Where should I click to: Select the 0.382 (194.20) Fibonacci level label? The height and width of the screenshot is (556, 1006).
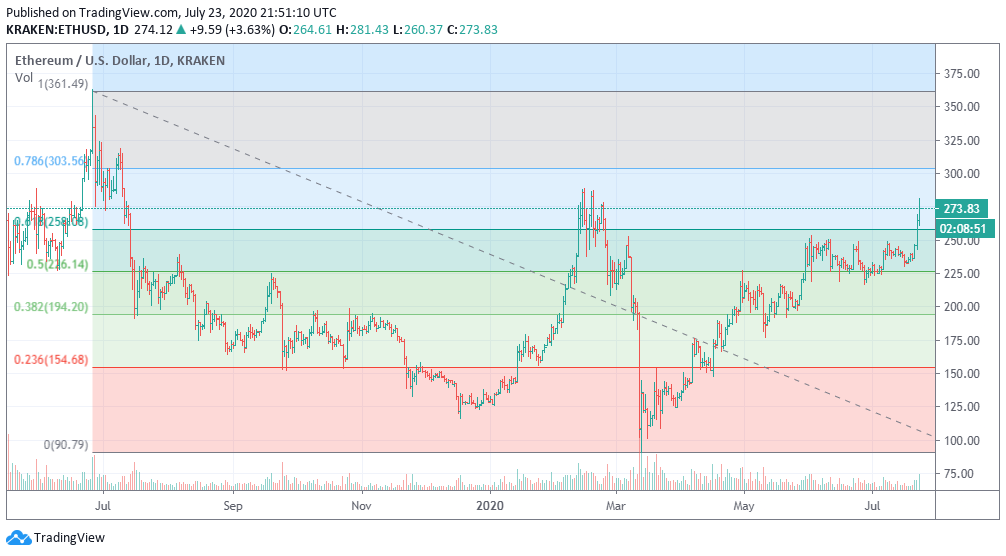(50, 307)
